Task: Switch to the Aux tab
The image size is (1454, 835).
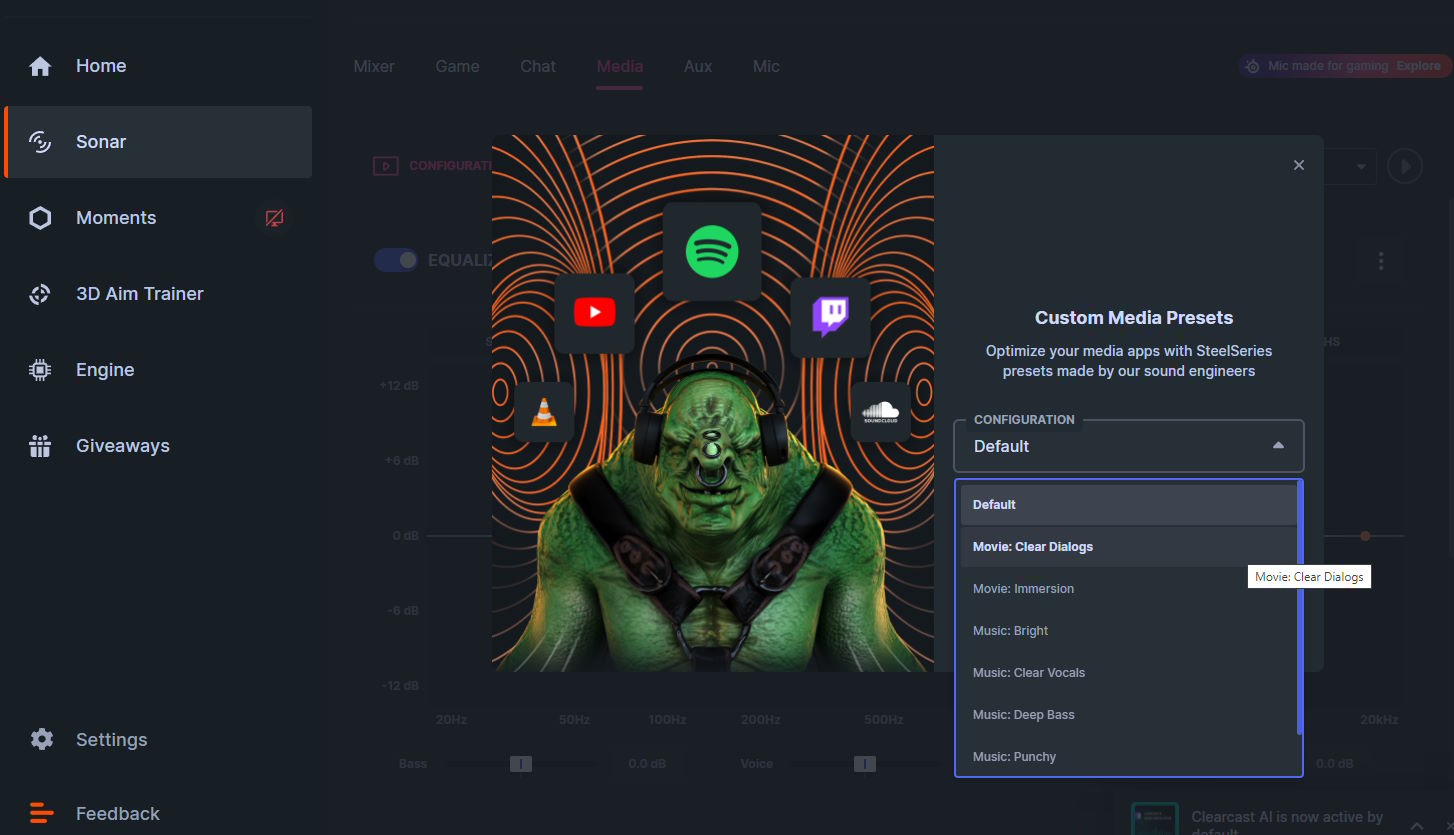Action: pos(698,66)
